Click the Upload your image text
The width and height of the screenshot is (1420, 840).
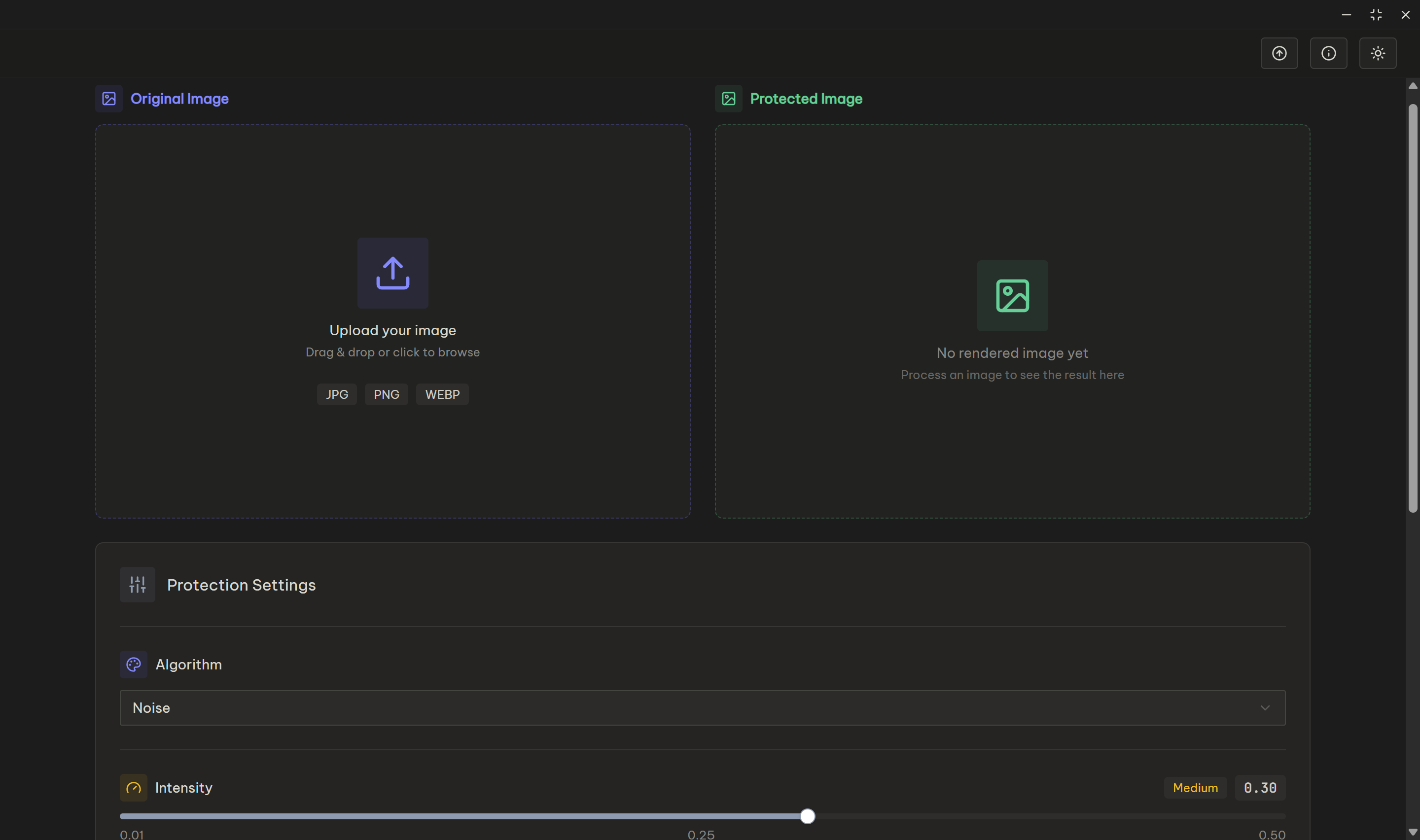point(392,330)
